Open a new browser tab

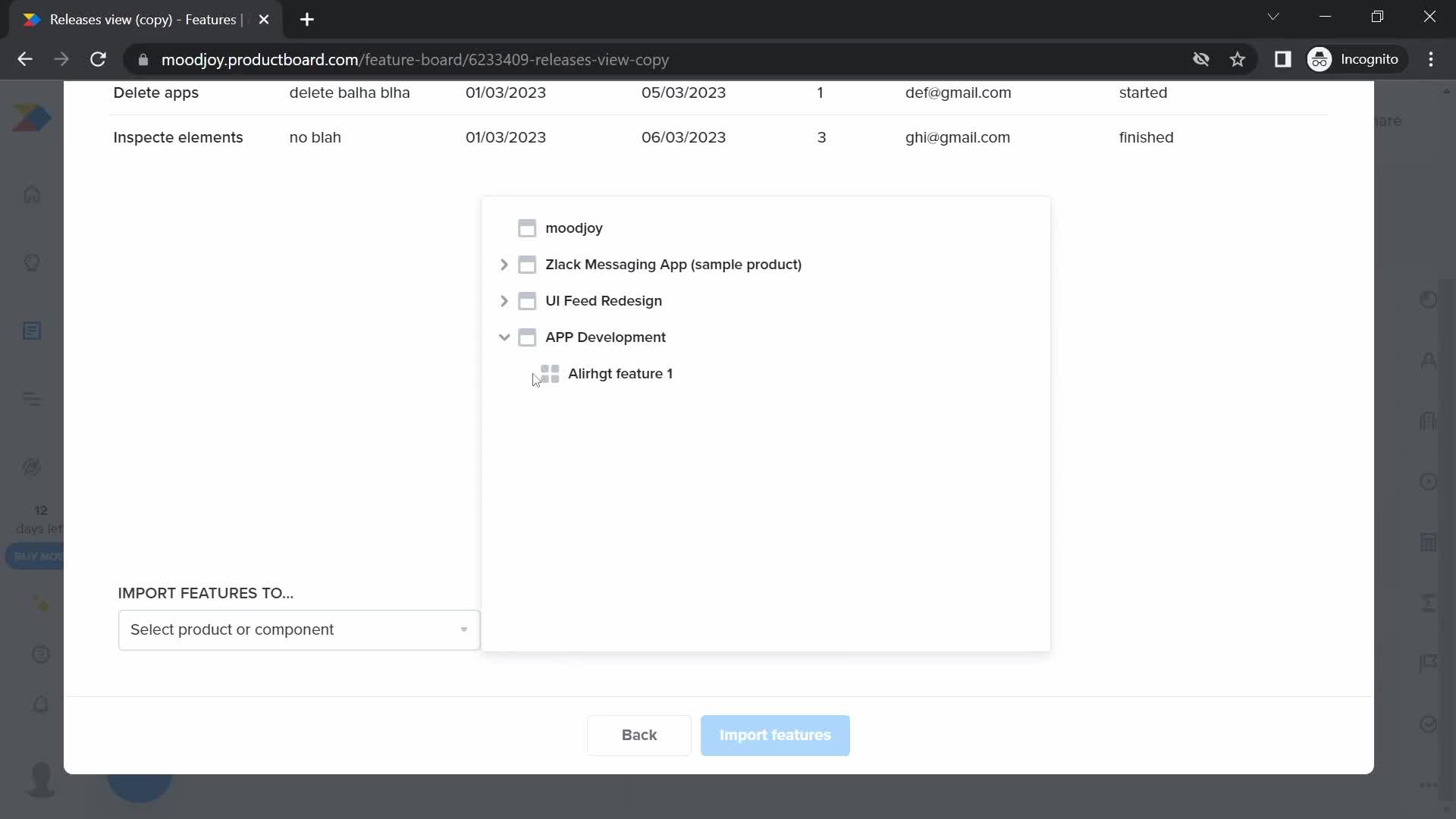307,20
